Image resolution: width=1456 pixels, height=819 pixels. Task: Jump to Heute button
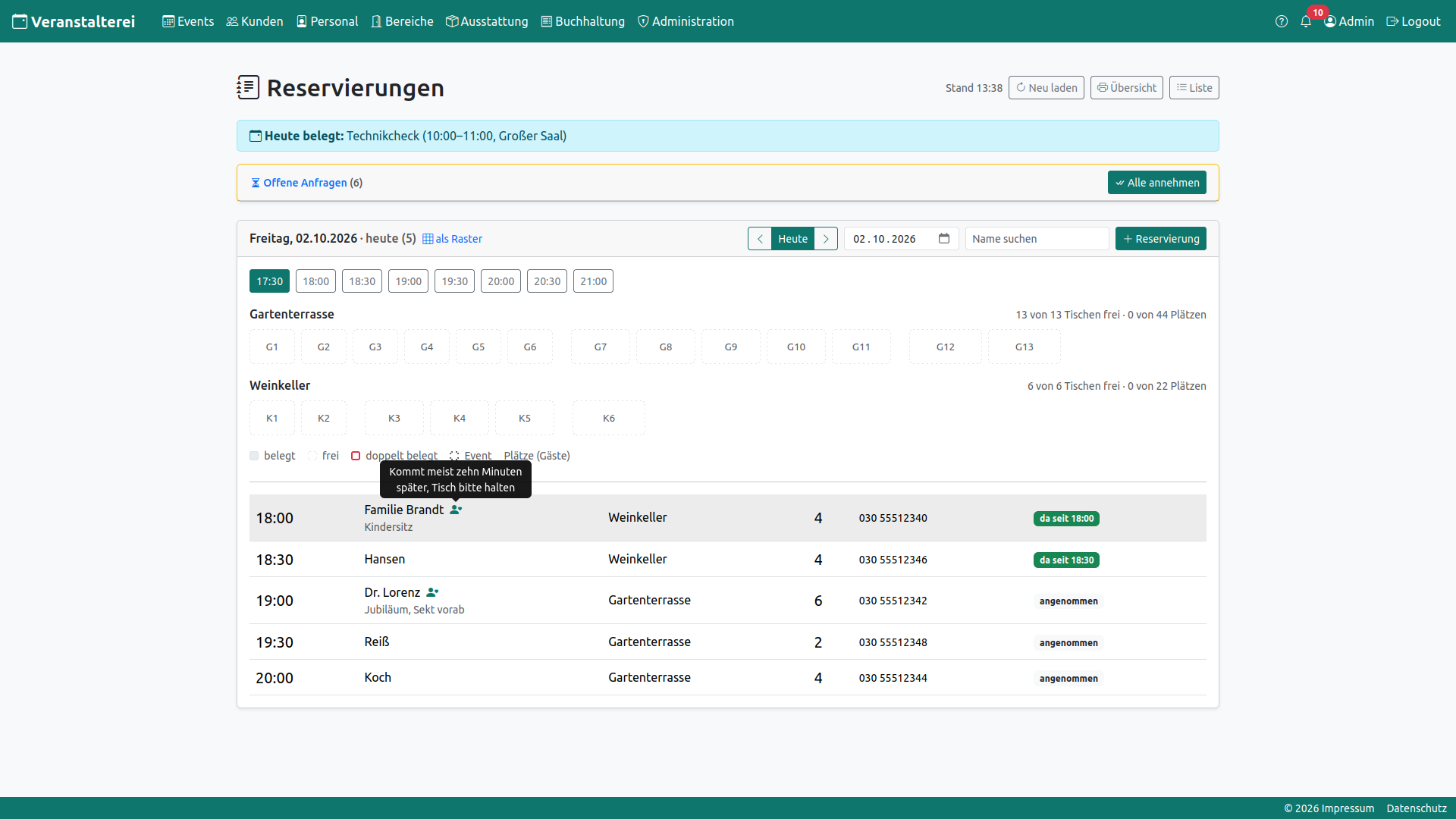793,238
